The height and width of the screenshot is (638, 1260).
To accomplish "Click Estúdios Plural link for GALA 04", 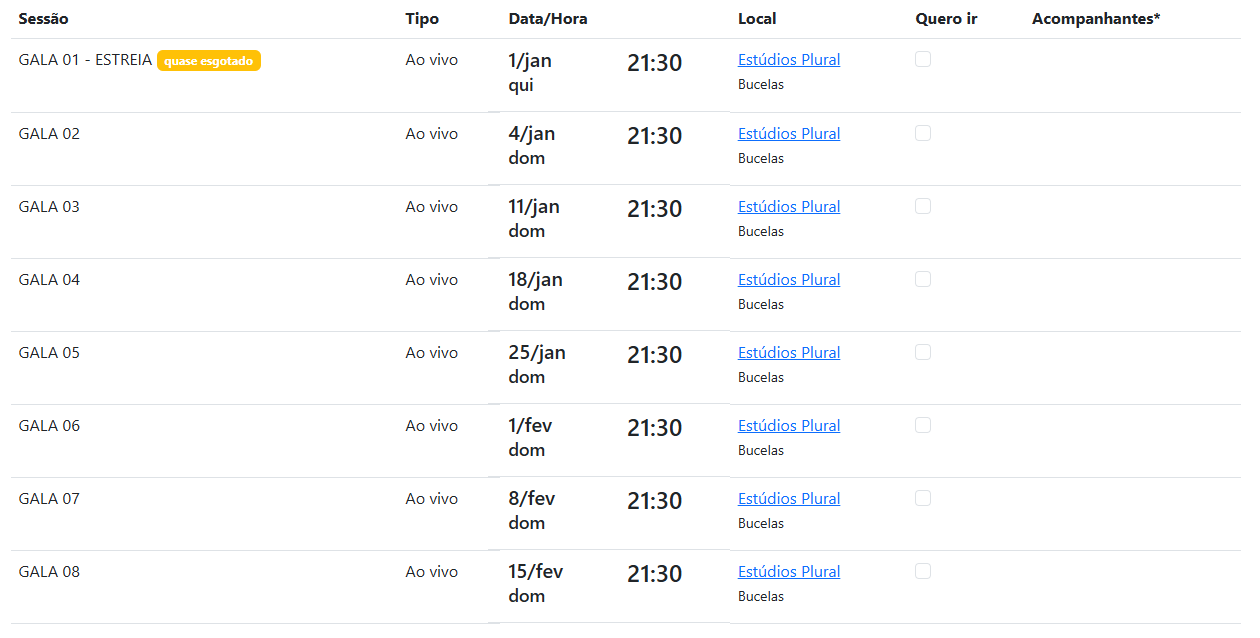I will 789,280.
